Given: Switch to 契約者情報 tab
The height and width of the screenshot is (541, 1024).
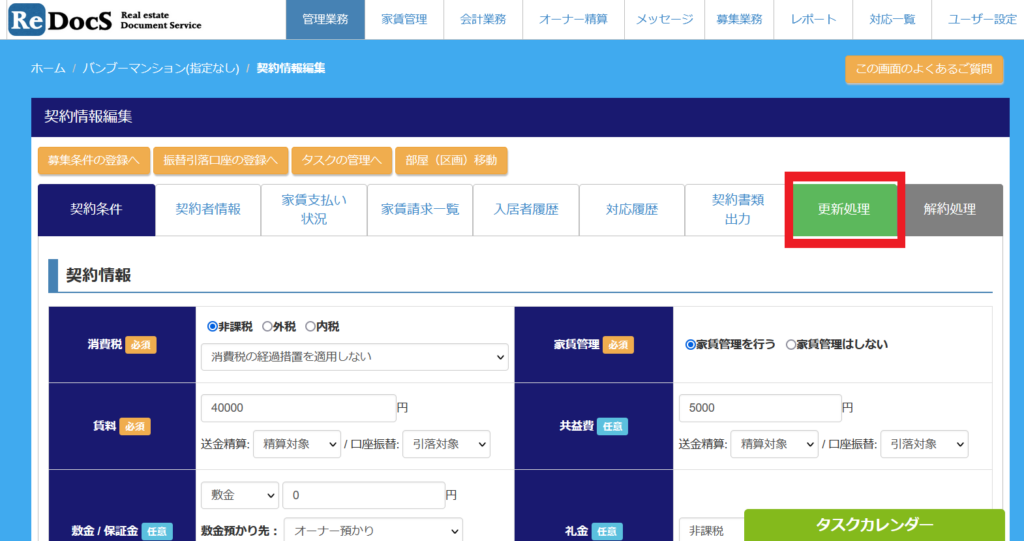Looking at the screenshot, I should coord(208,210).
